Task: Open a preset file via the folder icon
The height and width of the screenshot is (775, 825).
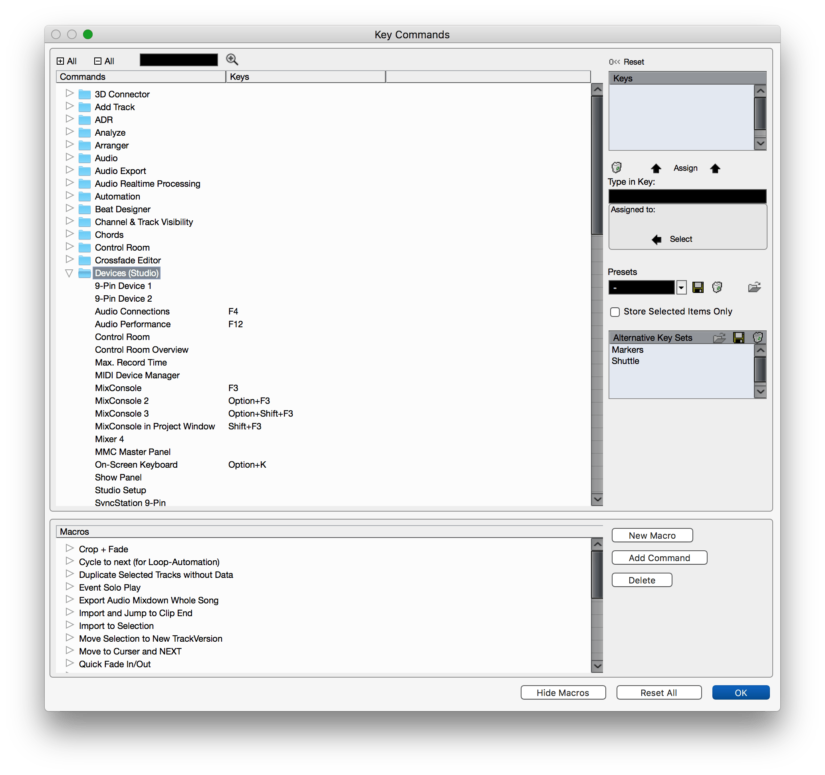Action: click(756, 287)
